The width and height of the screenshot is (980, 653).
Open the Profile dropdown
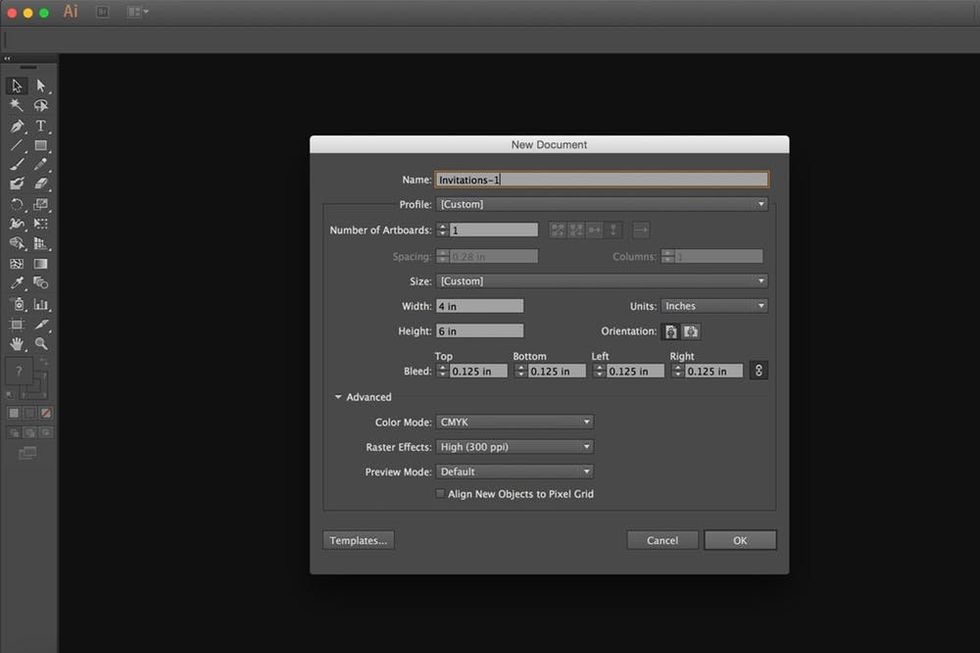pyautogui.click(x=602, y=204)
